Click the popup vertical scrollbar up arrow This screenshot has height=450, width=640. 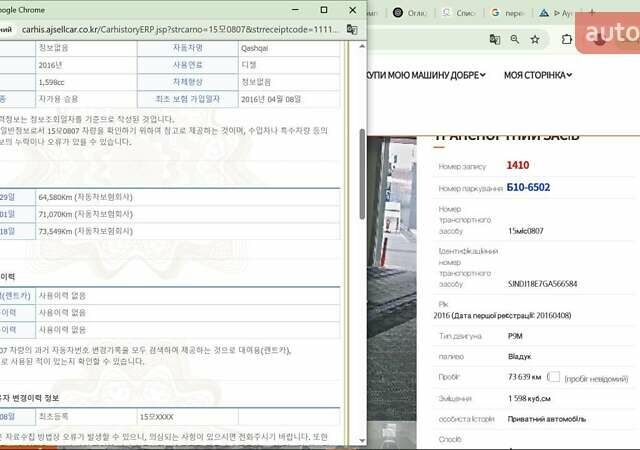pyautogui.click(x=361, y=46)
